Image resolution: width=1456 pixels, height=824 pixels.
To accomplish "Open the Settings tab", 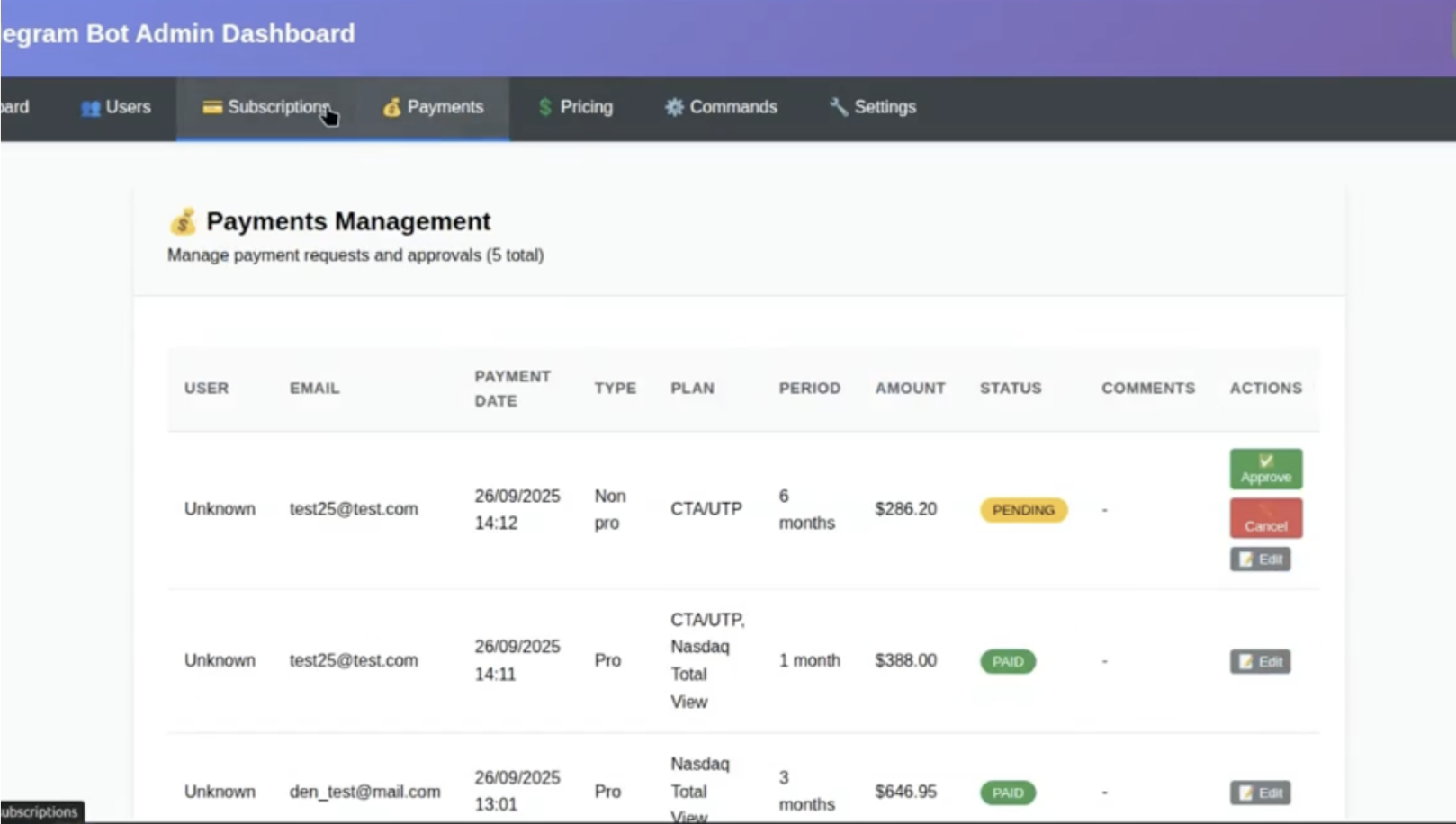I will 872,107.
